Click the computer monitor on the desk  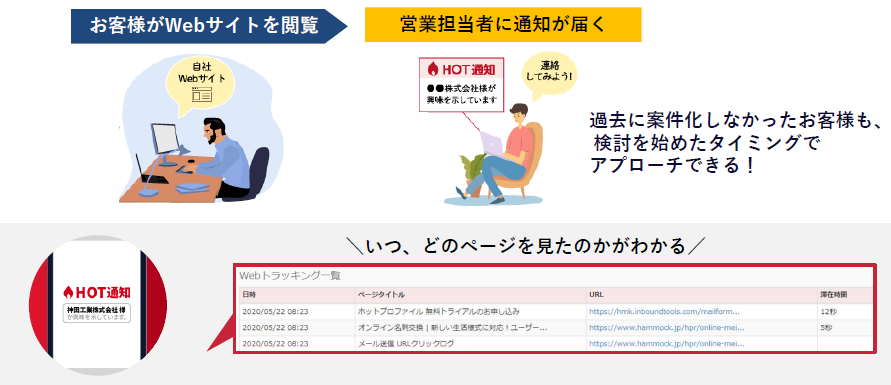pyautogui.click(x=165, y=142)
